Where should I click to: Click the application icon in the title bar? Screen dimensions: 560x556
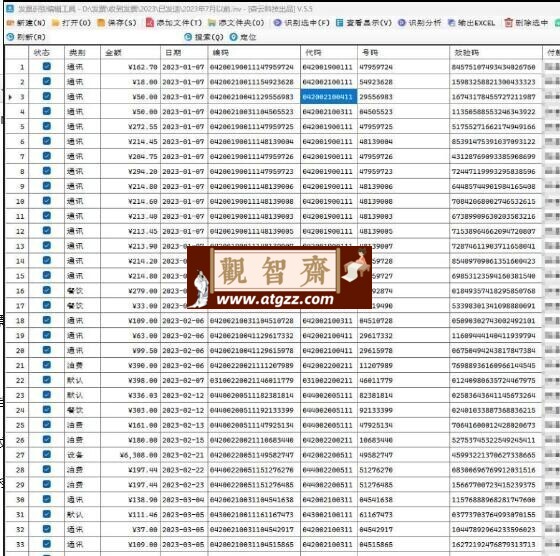10,9
